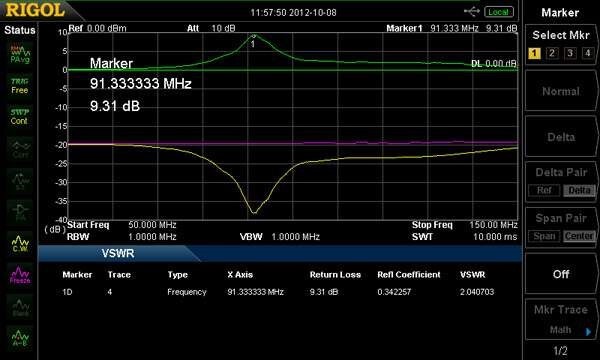Open the Mkr Trace submenu arrow
Viewport: 600px width, 360px height.
(589, 331)
